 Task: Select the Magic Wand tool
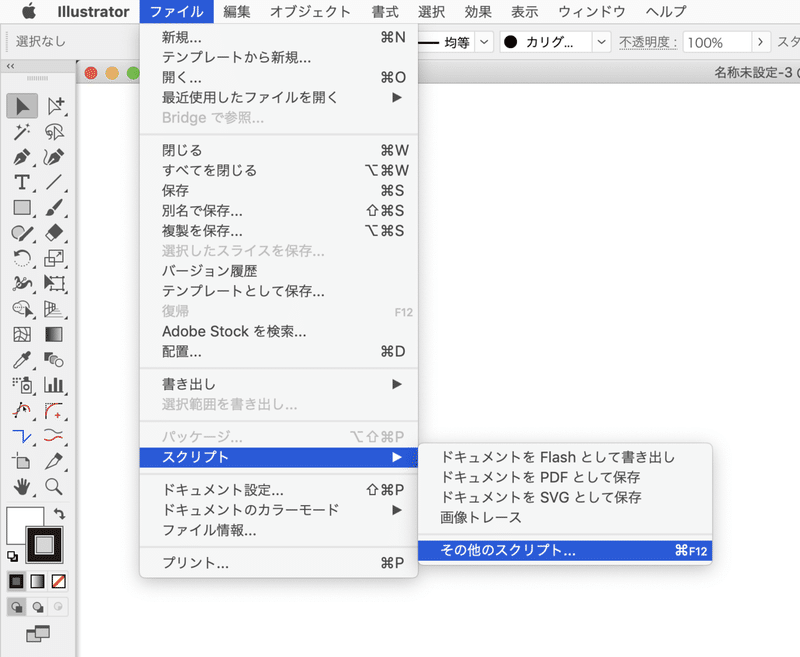click(21, 132)
